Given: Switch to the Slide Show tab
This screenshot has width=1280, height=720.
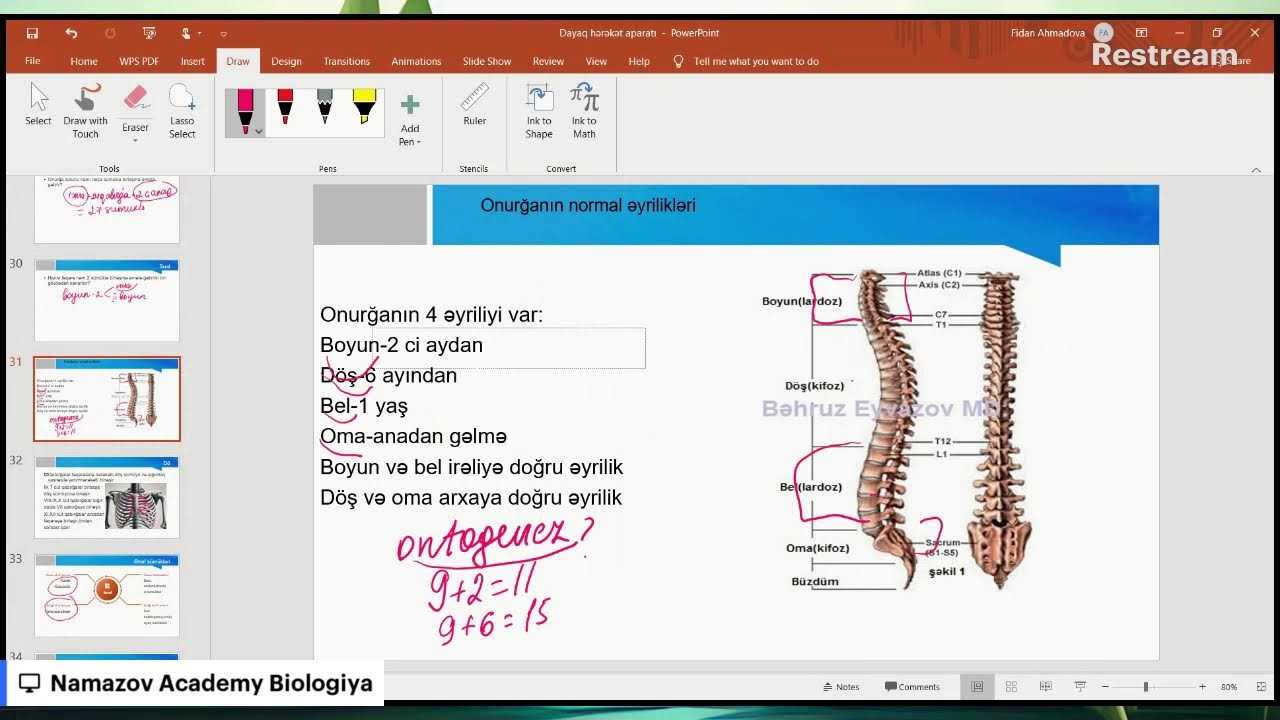Looking at the screenshot, I should [488, 61].
